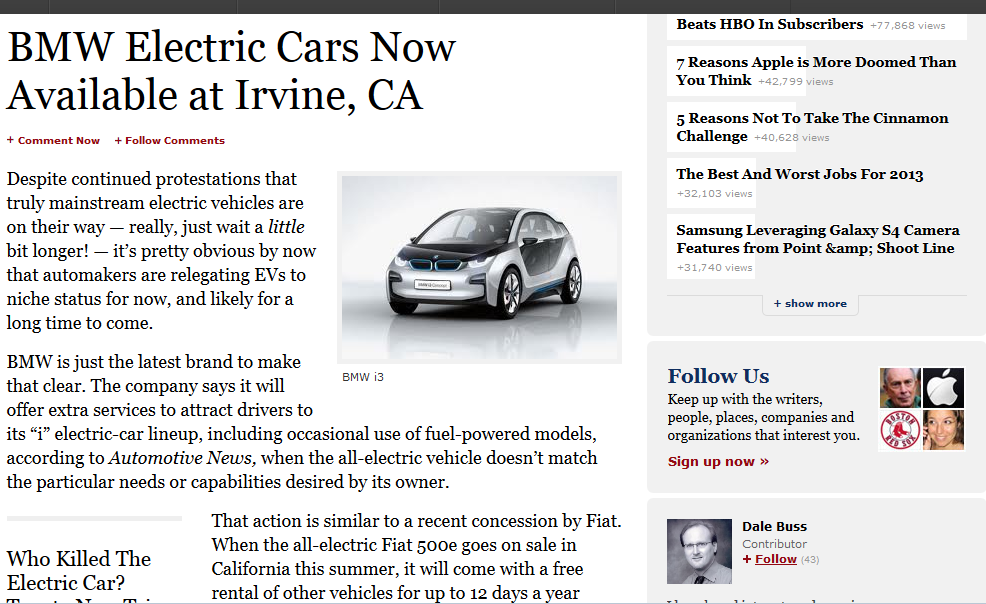This screenshot has width=986, height=604.
Task: Click the Follow Us heading
Action: coord(718,376)
